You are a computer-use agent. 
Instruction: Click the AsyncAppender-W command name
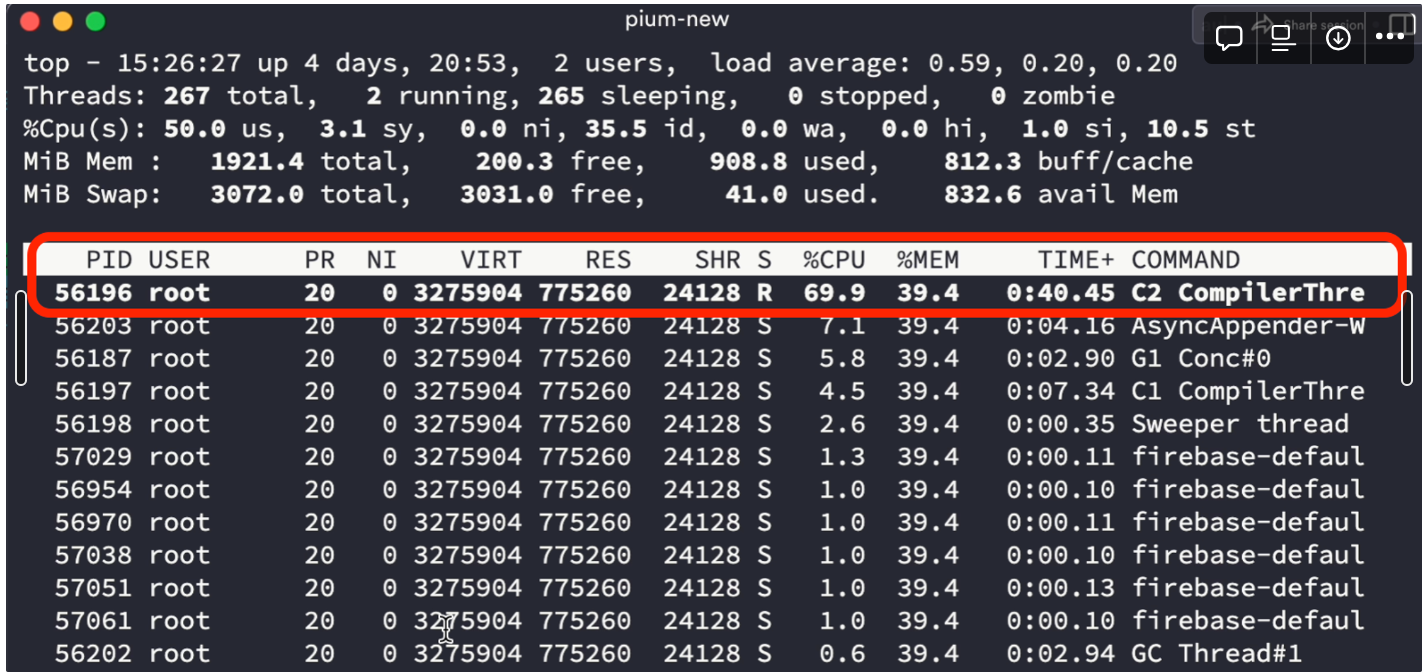pyautogui.click(x=1248, y=326)
